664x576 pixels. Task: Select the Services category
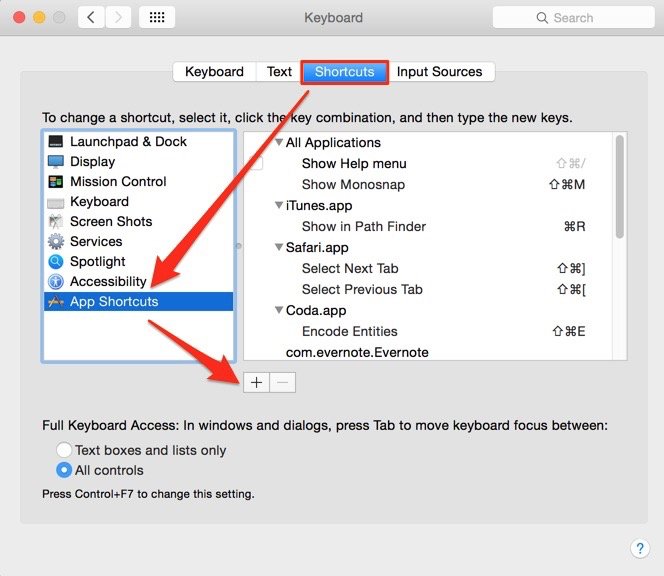tap(138, 241)
